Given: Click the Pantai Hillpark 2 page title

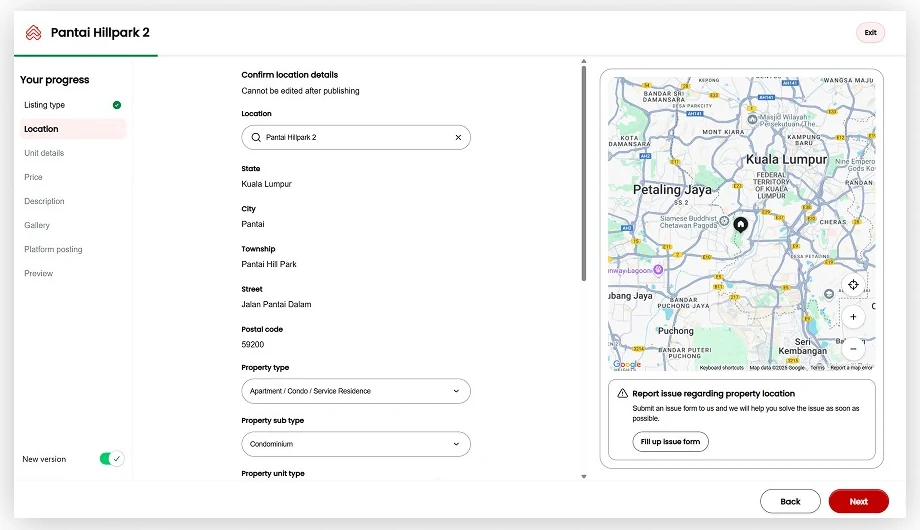Looking at the screenshot, I should (x=100, y=33).
